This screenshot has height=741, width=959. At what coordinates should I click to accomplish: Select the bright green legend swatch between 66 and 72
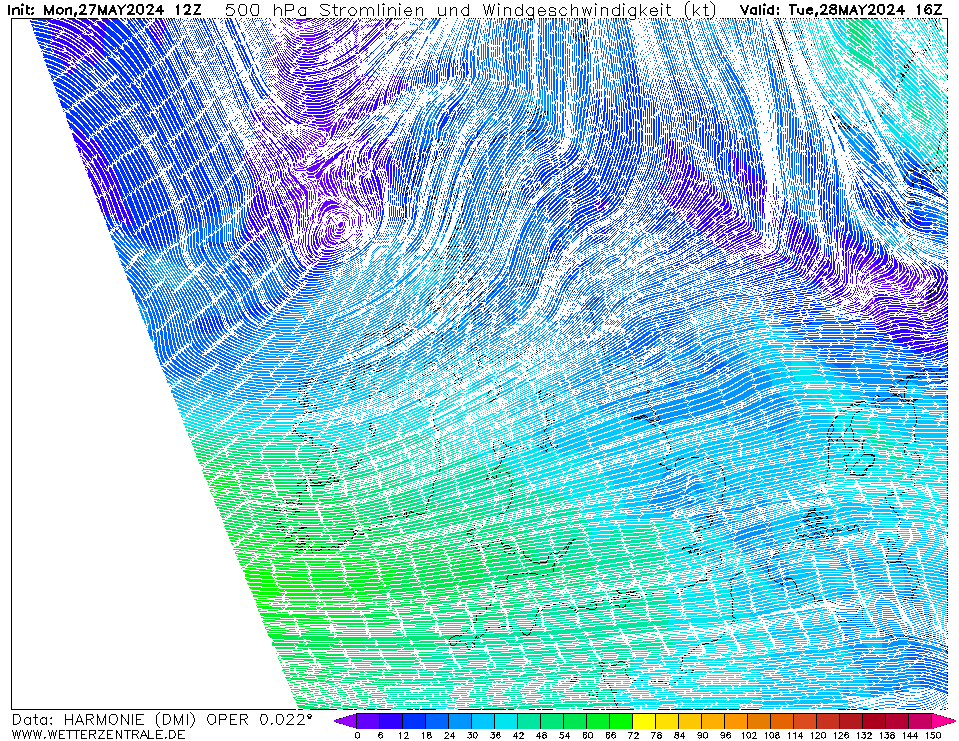pos(622,721)
